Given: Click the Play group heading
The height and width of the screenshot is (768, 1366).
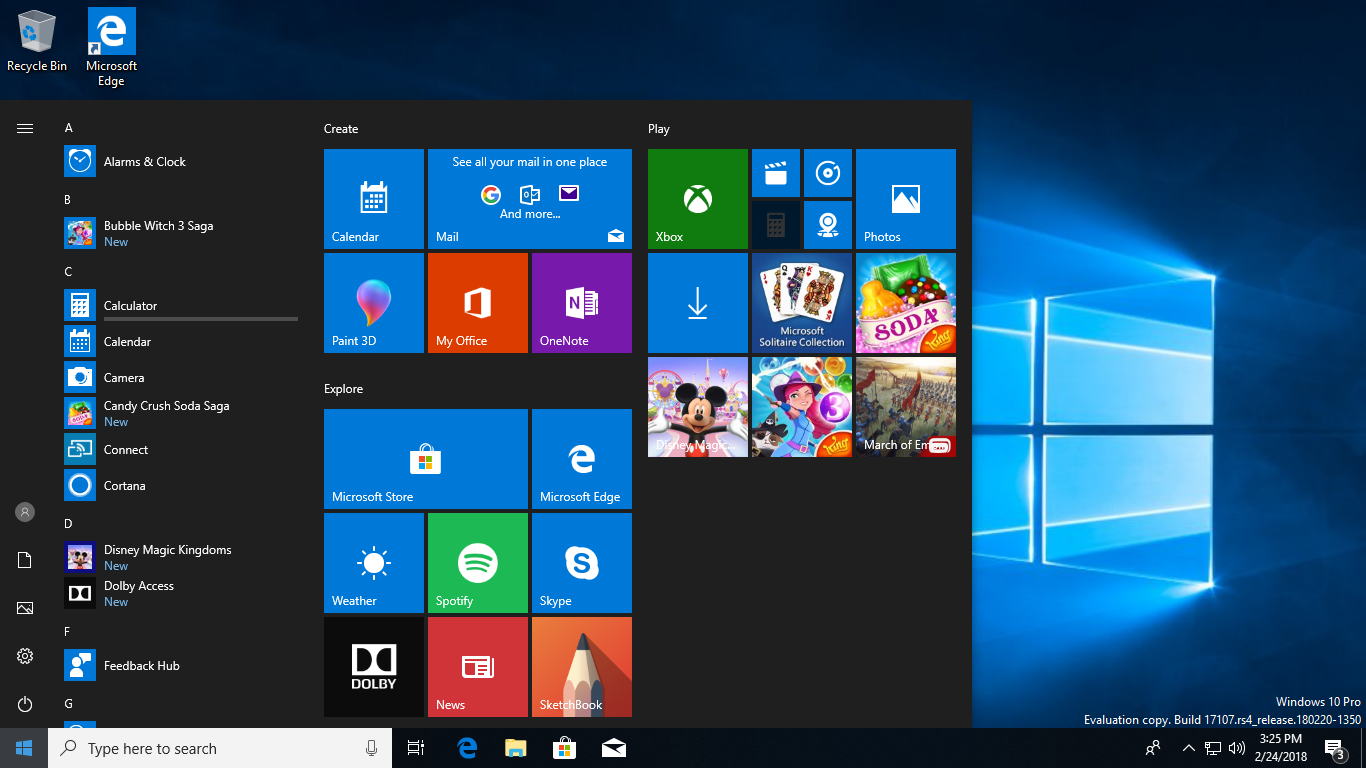Looking at the screenshot, I should point(659,129).
